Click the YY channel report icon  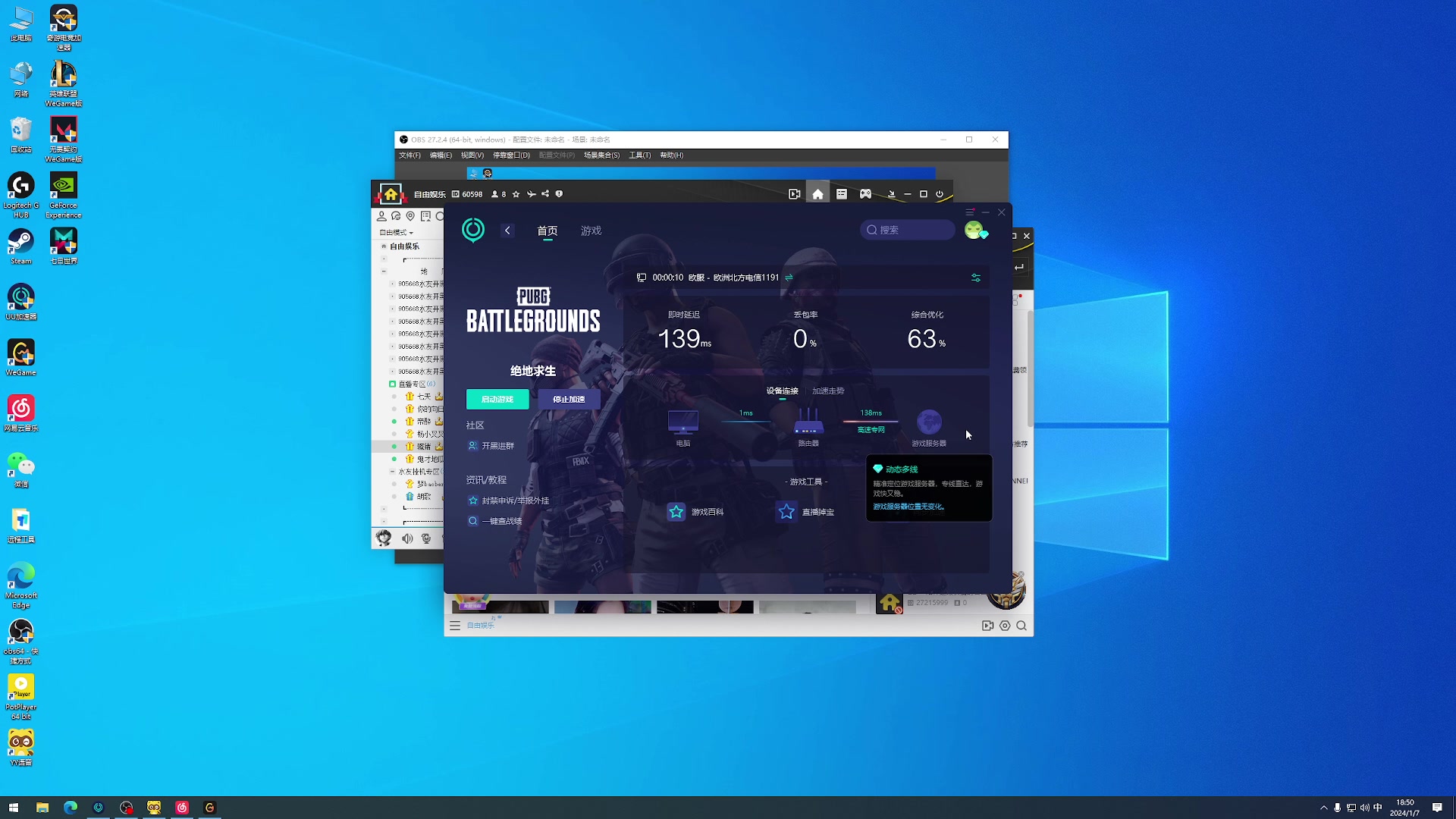click(559, 194)
